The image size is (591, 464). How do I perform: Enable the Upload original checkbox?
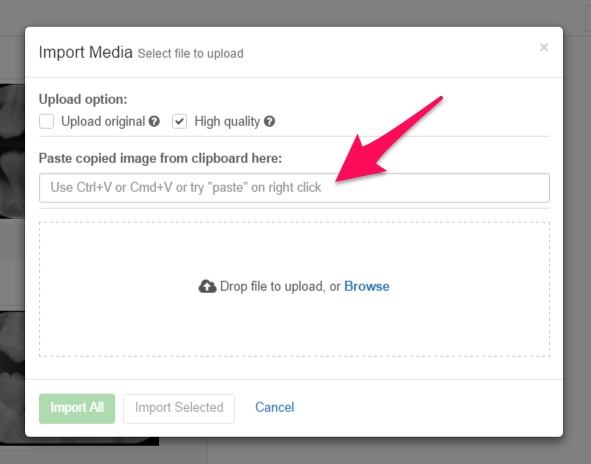click(46, 121)
